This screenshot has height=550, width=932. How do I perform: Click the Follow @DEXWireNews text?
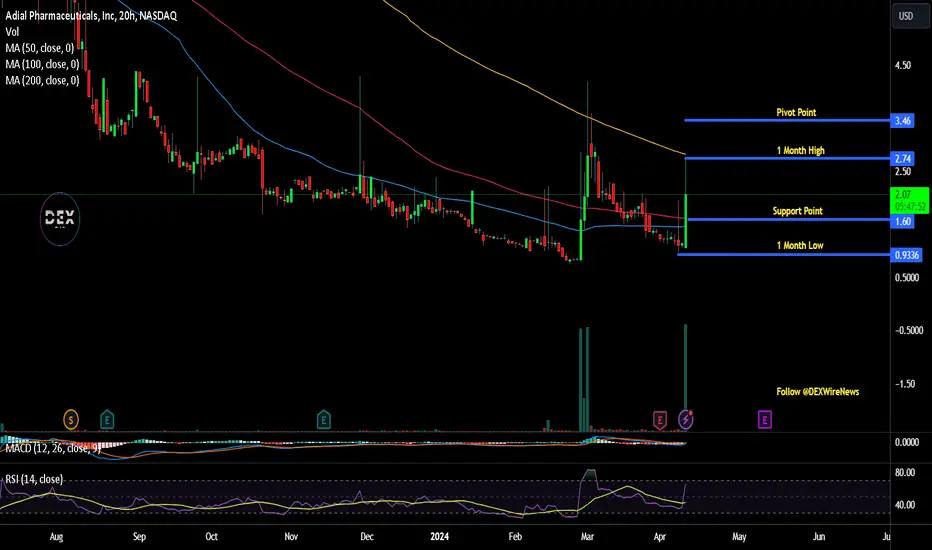817,392
